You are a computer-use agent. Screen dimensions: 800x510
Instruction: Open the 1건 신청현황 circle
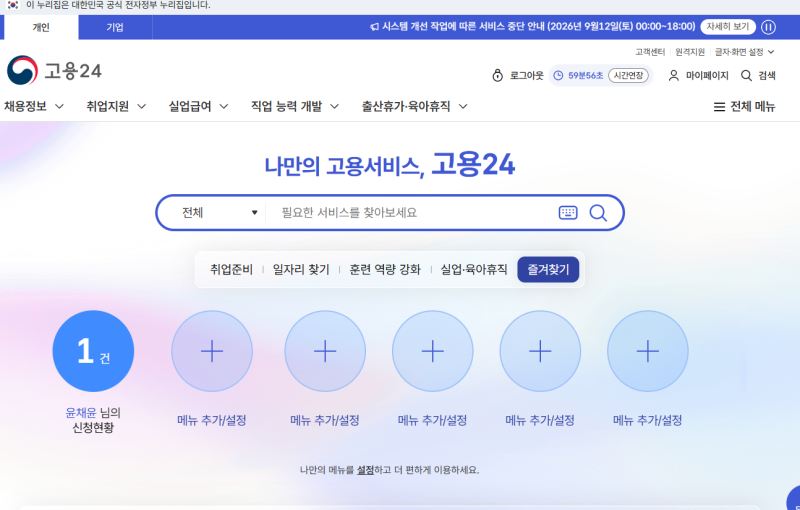pos(93,351)
